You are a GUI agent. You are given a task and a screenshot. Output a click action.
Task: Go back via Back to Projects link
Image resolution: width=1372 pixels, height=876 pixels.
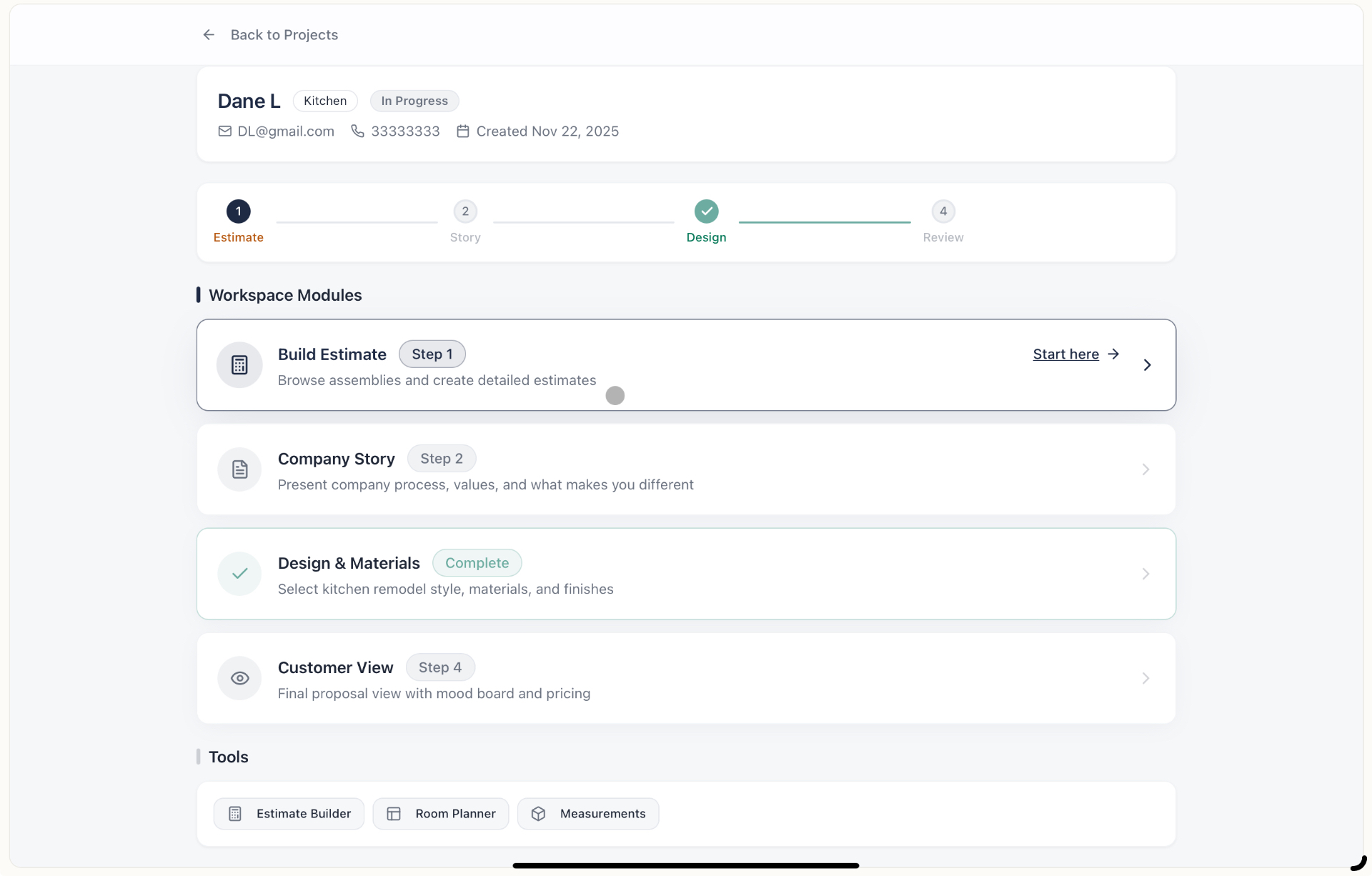pyautogui.click(x=284, y=35)
